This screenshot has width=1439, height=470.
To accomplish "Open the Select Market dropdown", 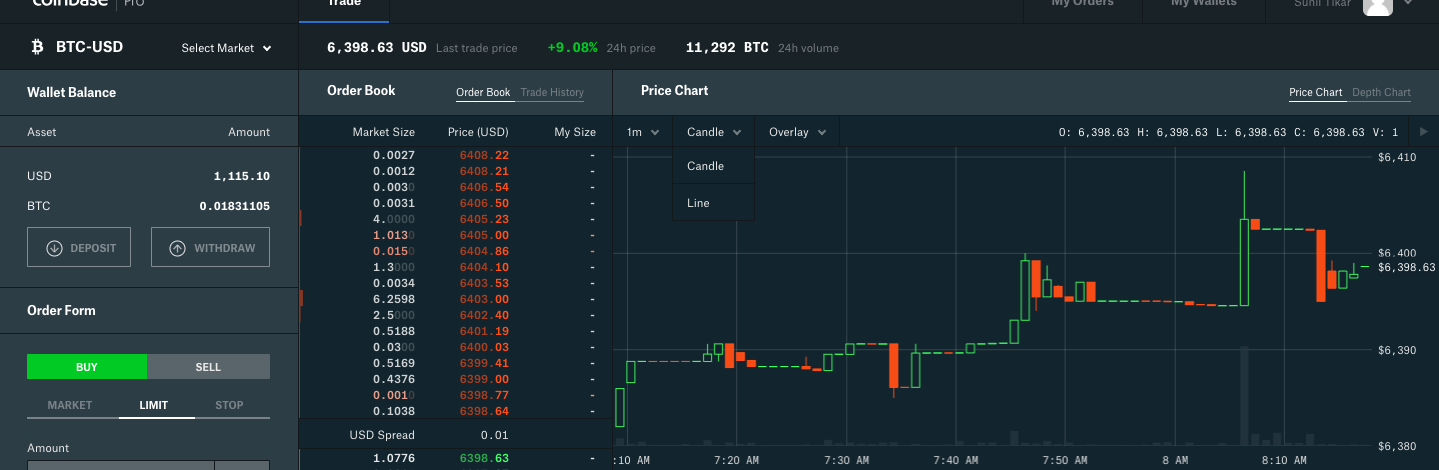I will (x=226, y=48).
